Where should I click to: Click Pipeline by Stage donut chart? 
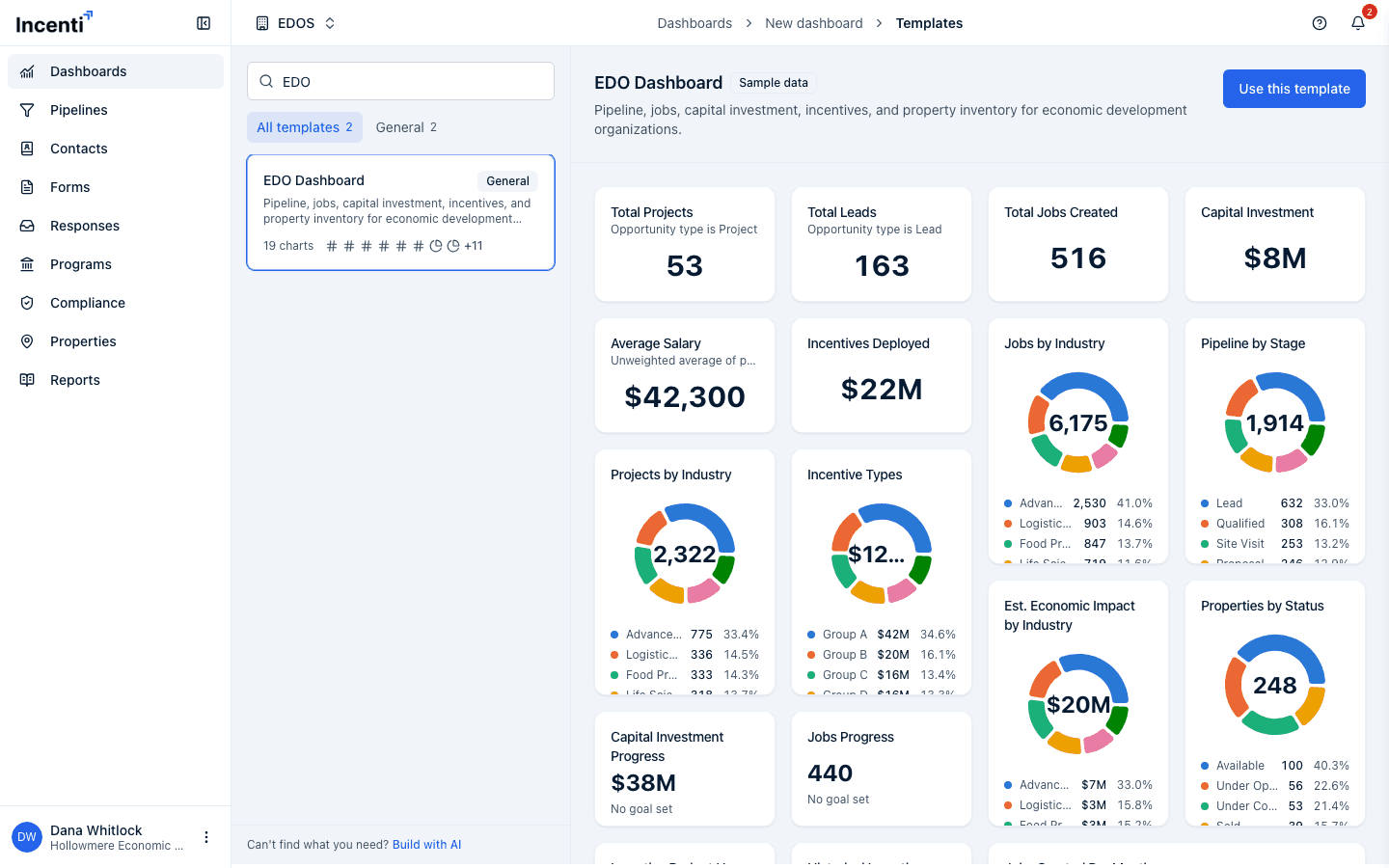click(x=1275, y=422)
